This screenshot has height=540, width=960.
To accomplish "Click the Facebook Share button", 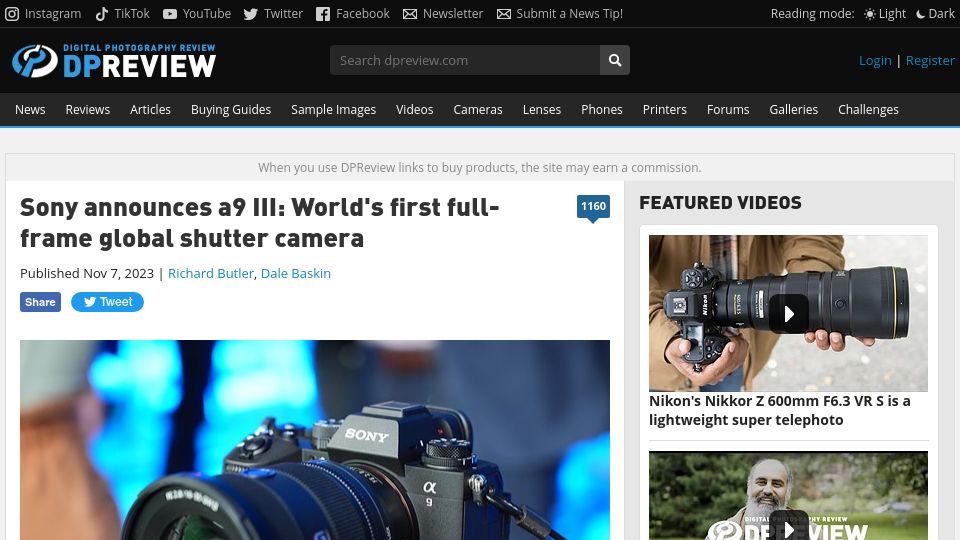I will coord(40,302).
